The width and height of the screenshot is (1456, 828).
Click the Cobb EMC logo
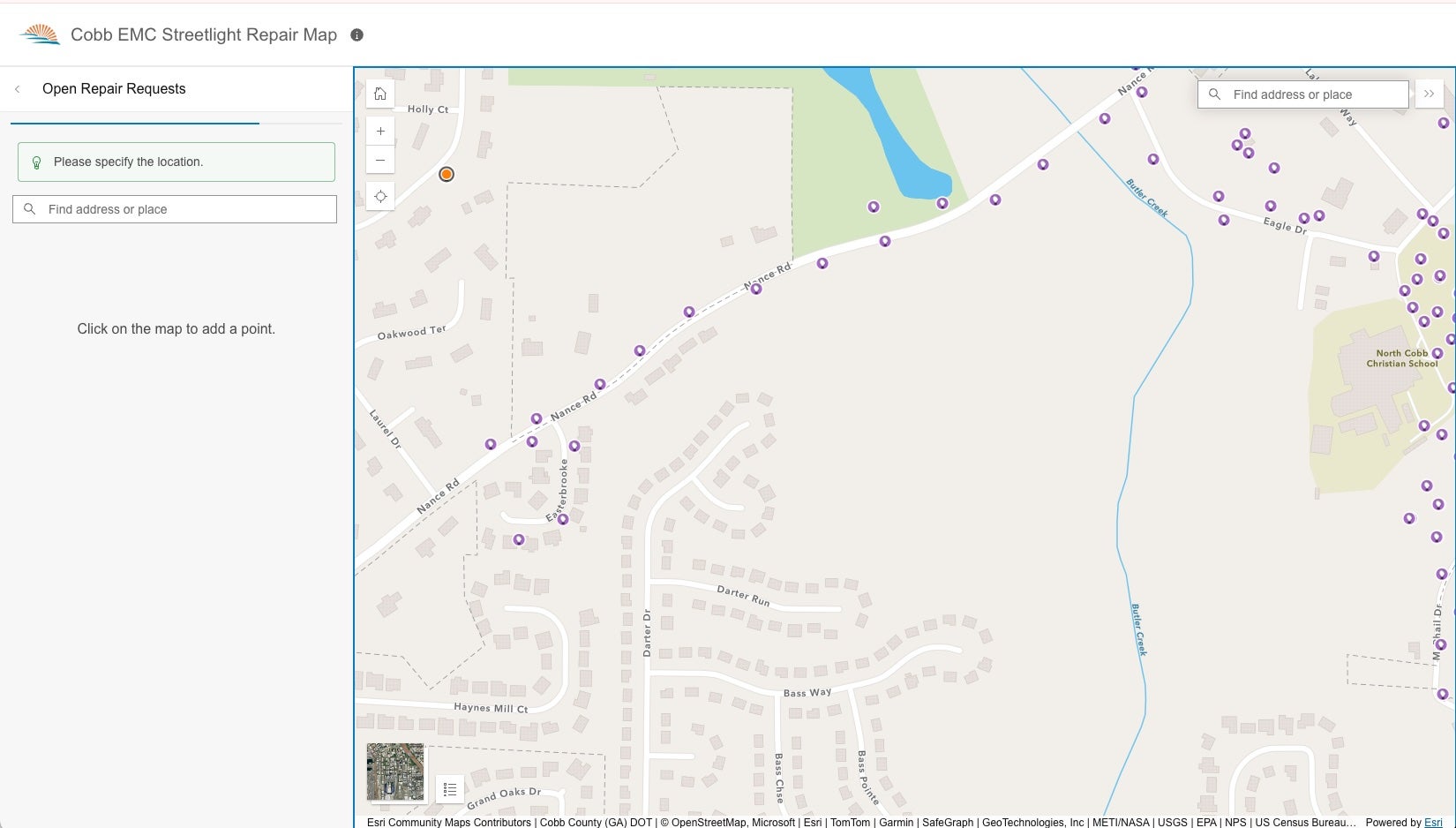click(39, 33)
